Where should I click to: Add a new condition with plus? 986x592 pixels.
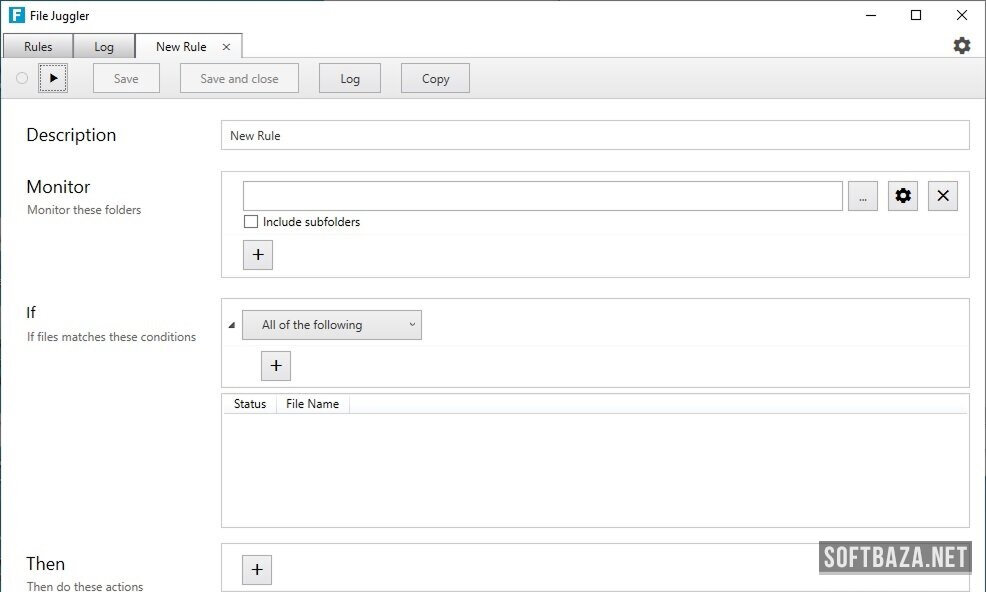tap(276, 366)
